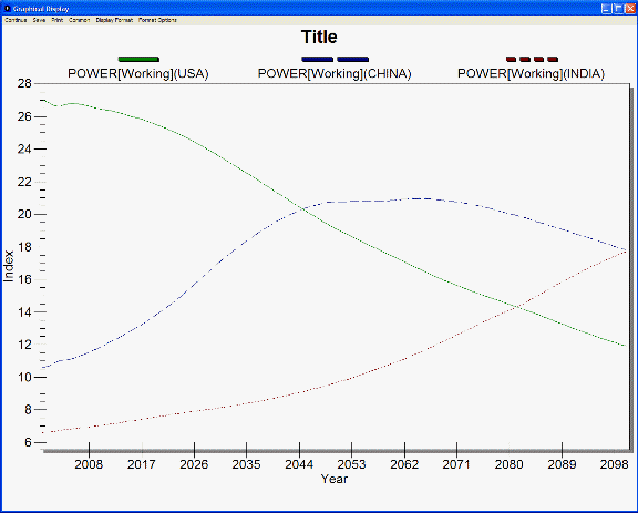Screen dimensions: 638x513
Task: Open the Common menu
Action: pyautogui.click(x=79, y=20)
